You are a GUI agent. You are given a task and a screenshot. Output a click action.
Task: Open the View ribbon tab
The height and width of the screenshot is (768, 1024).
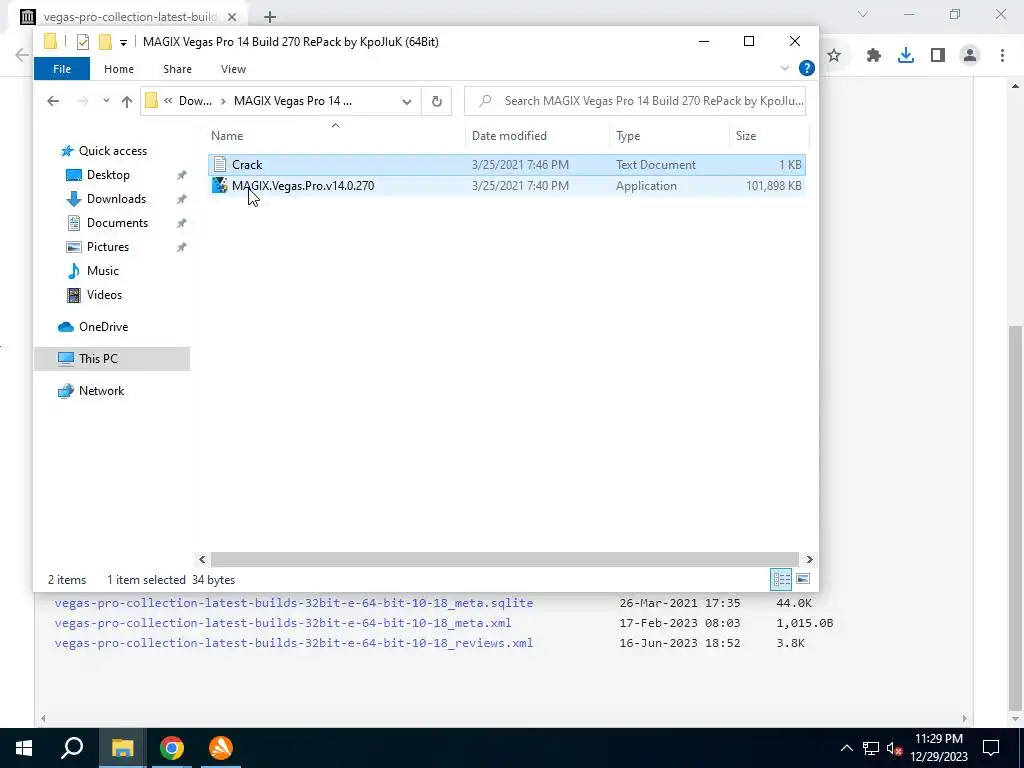click(233, 69)
